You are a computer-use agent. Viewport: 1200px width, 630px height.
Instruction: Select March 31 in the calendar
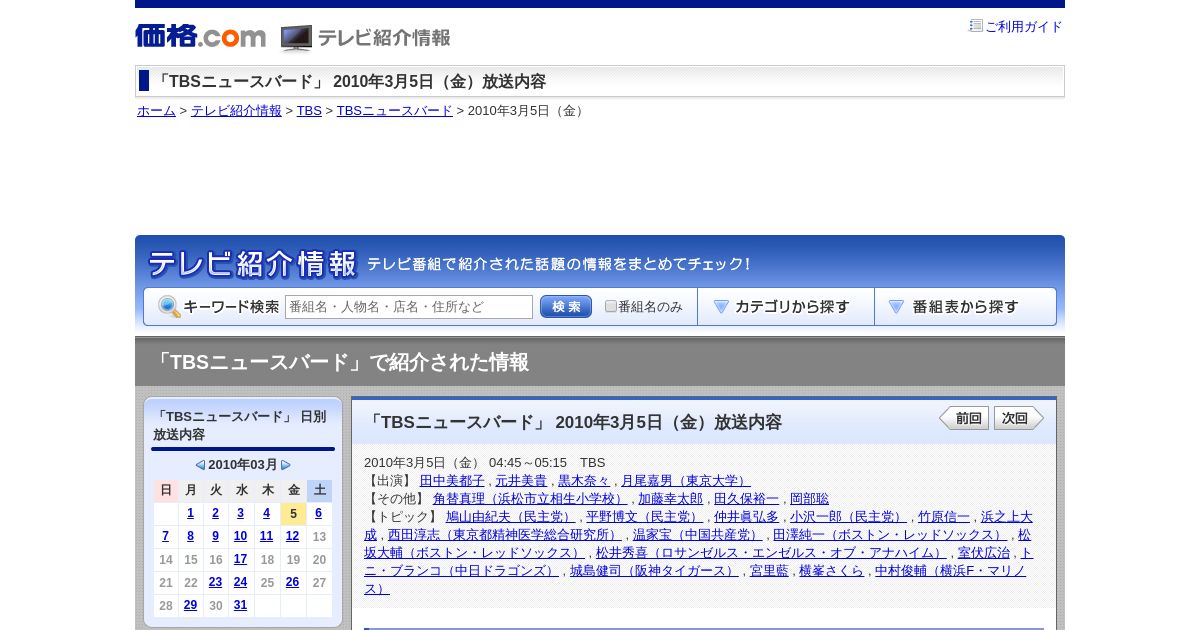240,605
